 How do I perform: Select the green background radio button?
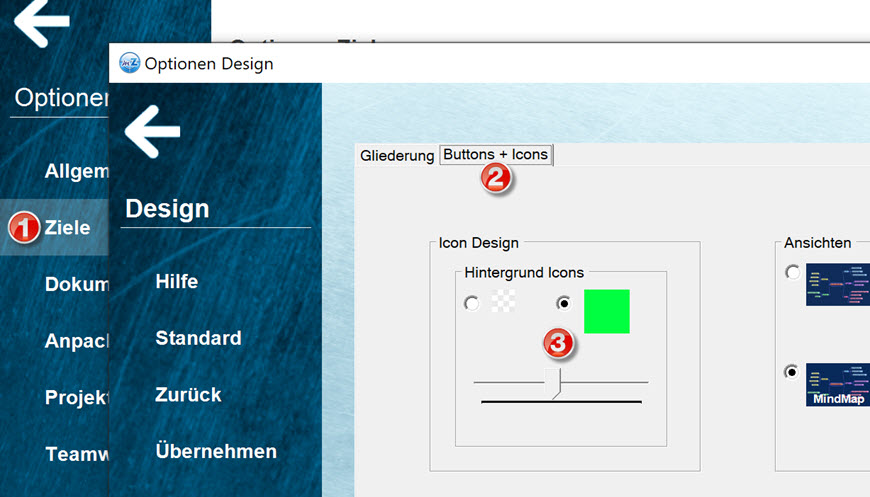[564, 303]
